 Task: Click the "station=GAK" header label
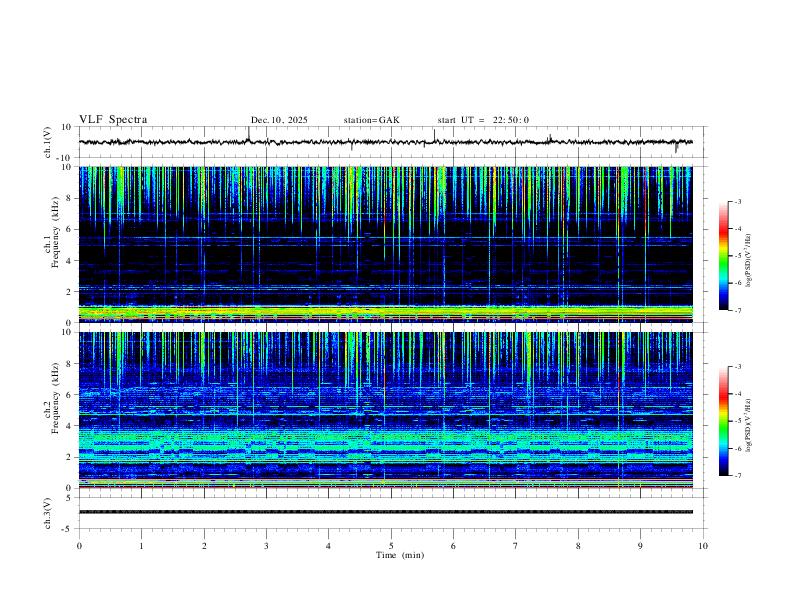pyautogui.click(x=371, y=120)
